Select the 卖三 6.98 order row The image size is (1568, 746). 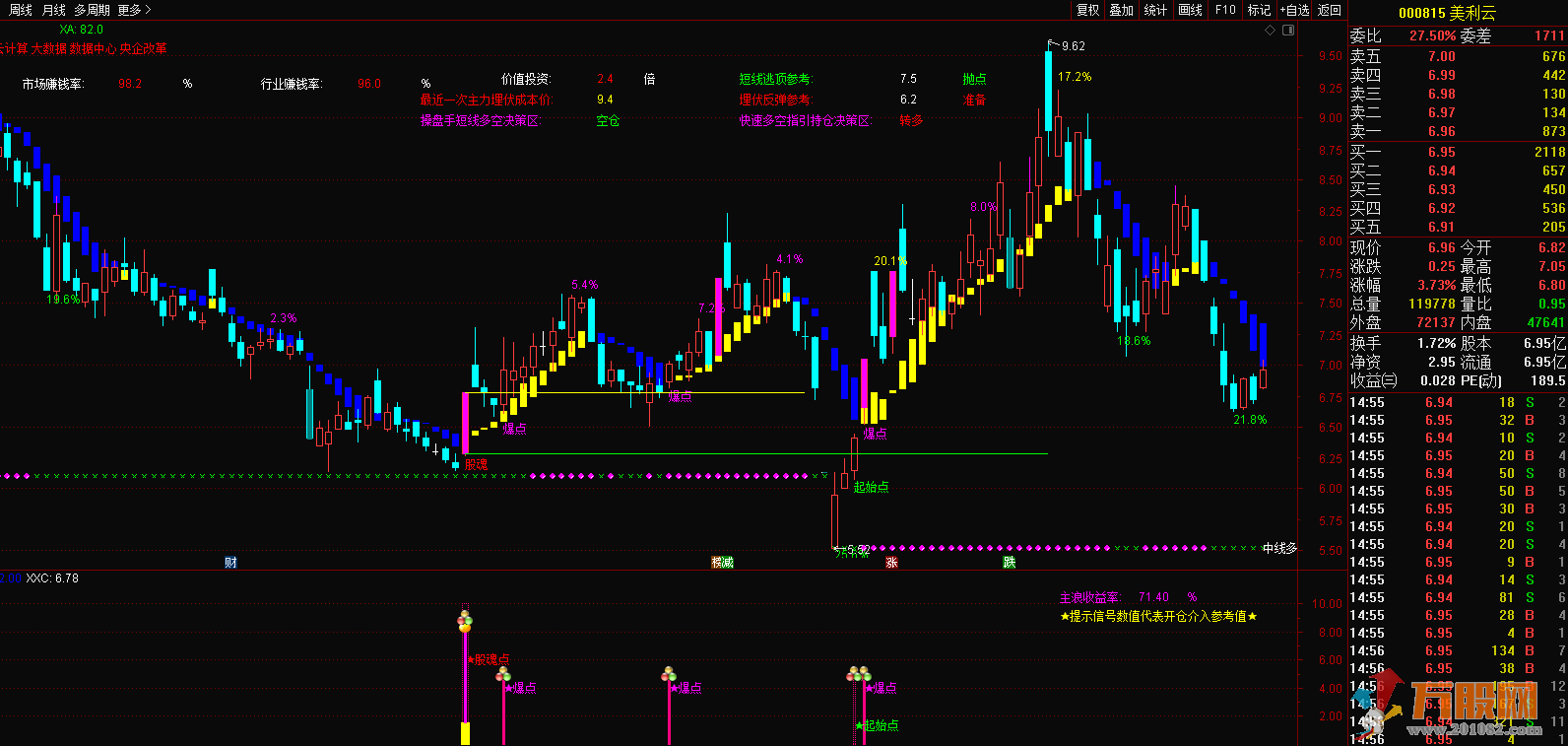[1458, 94]
